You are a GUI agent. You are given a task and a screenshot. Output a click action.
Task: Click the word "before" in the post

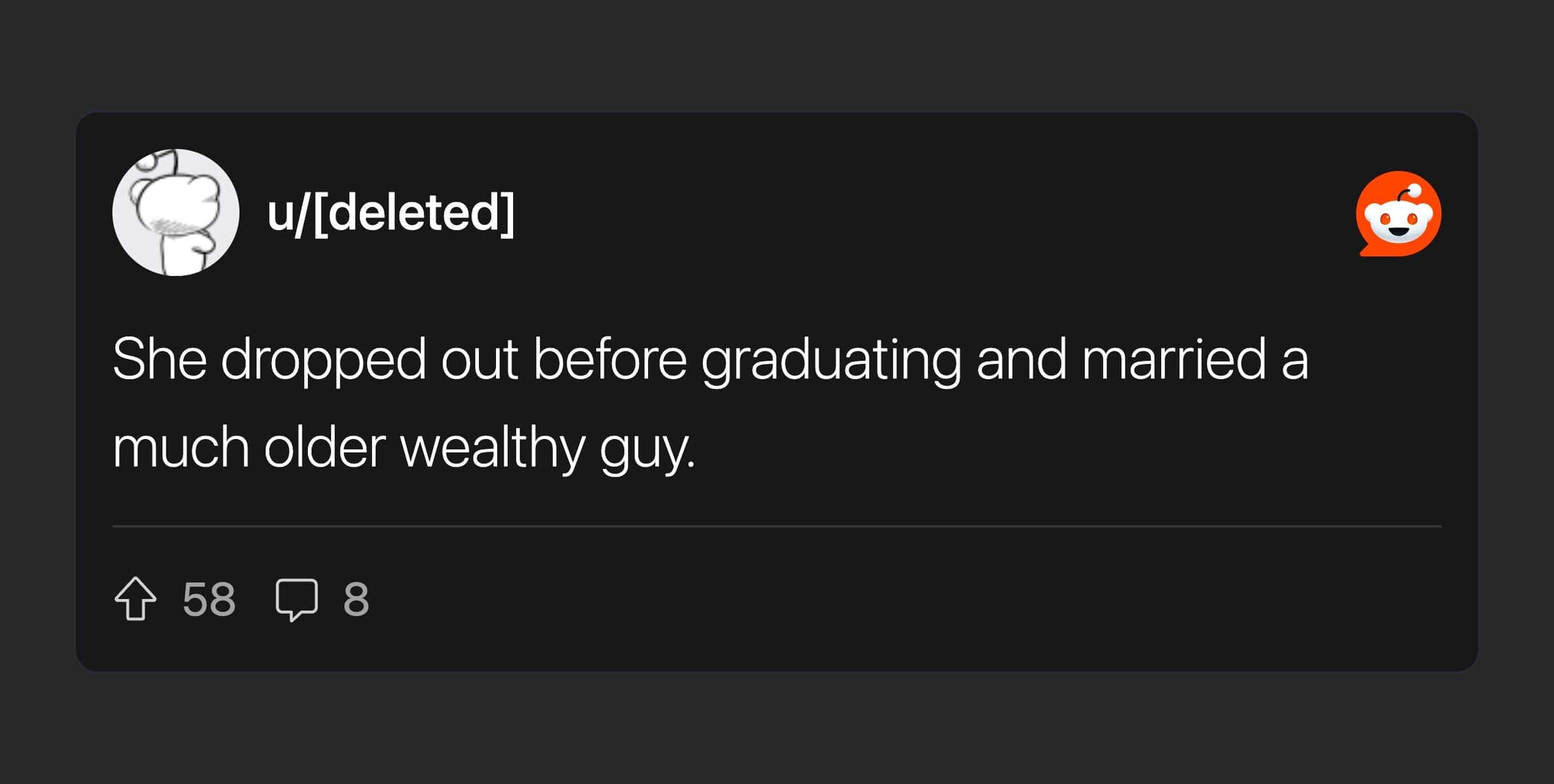click(610, 359)
